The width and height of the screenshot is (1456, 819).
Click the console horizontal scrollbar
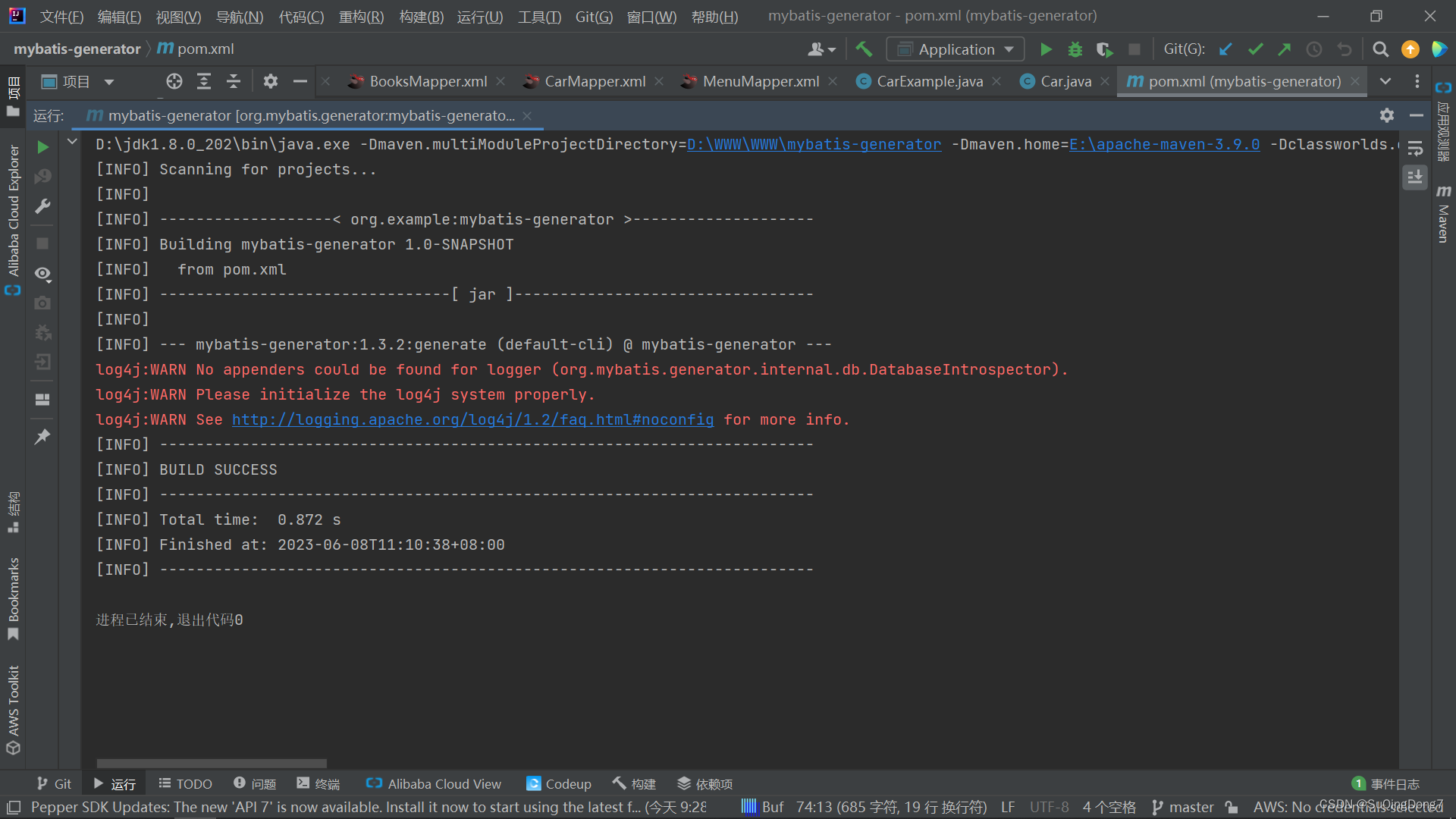pyautogui.click(x=212, y=763)
